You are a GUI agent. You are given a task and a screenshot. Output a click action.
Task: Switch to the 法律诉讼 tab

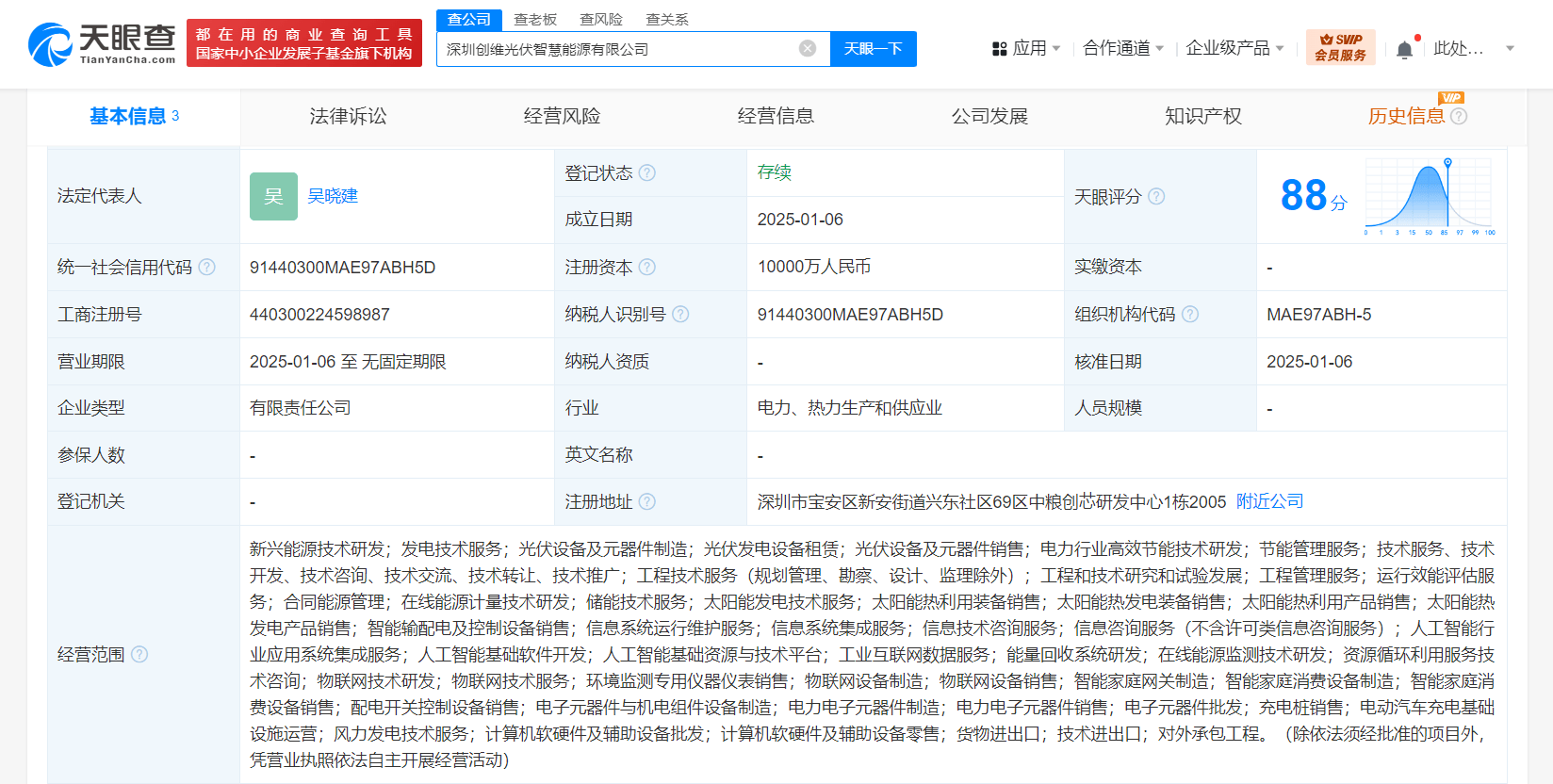pyautogui.click(x=348, y=117)
